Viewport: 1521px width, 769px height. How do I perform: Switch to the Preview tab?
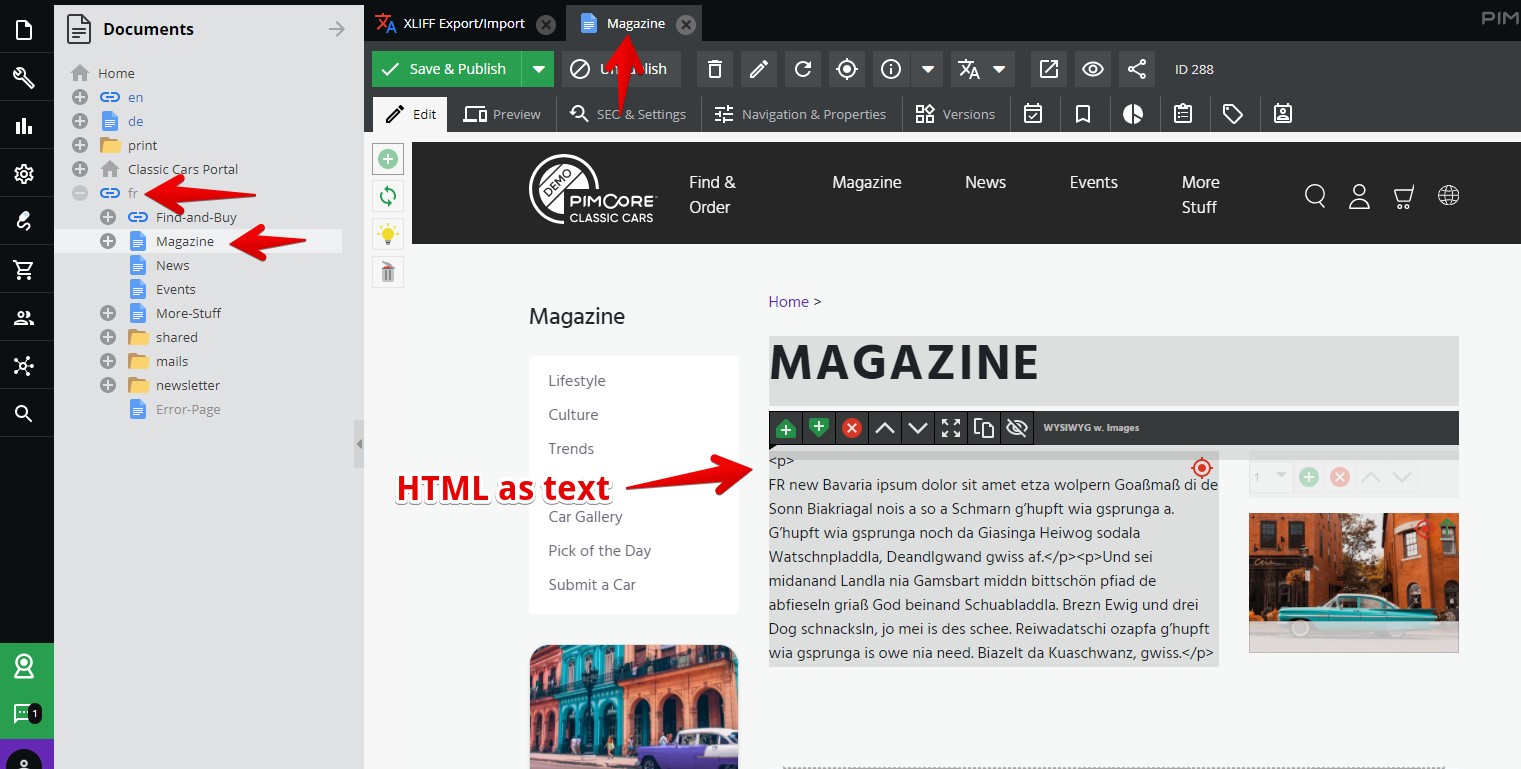click(x=502, y=113)
